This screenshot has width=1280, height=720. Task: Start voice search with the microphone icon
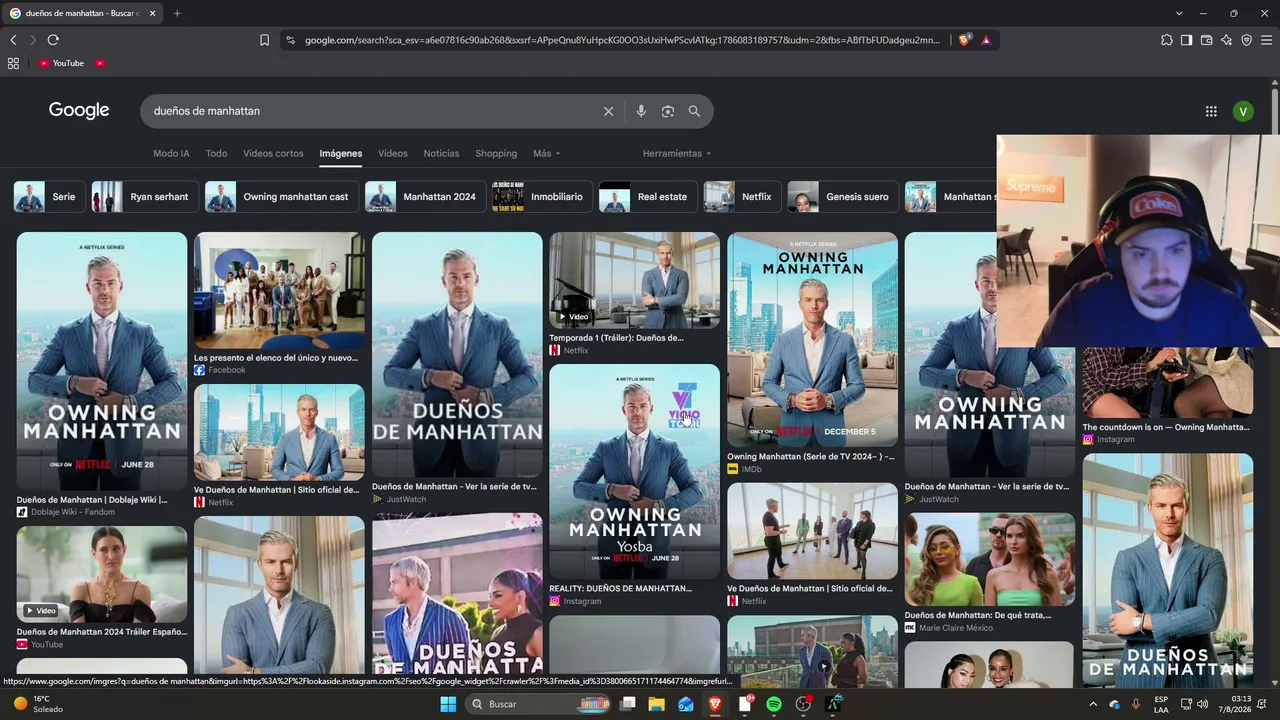click(x=641, y=111)
